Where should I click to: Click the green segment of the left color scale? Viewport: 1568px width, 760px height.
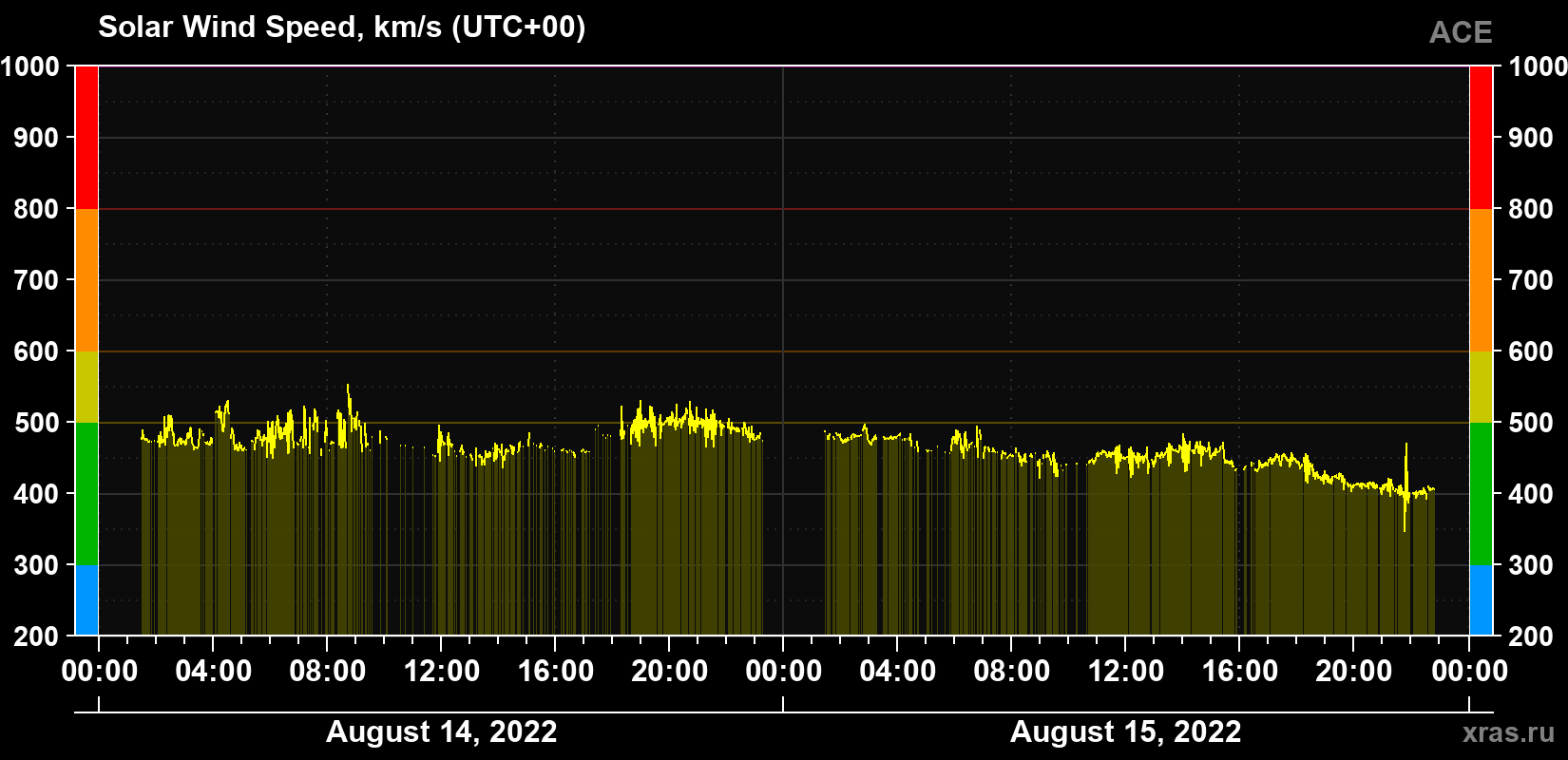86,494
